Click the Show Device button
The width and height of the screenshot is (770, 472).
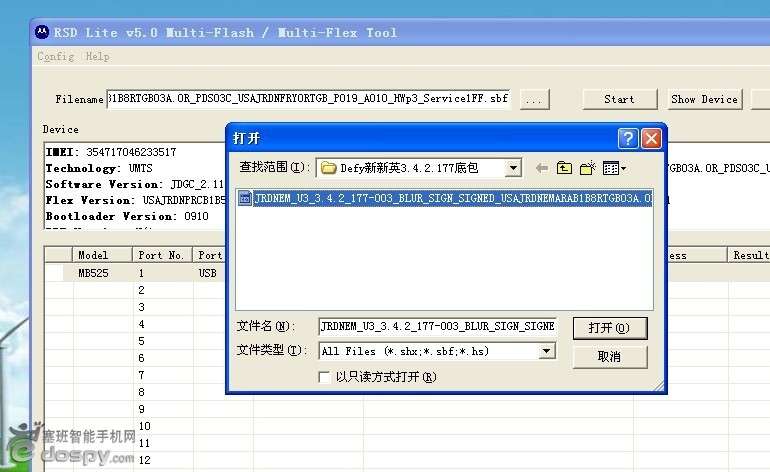pyautogui.click(x=704, y=99)
